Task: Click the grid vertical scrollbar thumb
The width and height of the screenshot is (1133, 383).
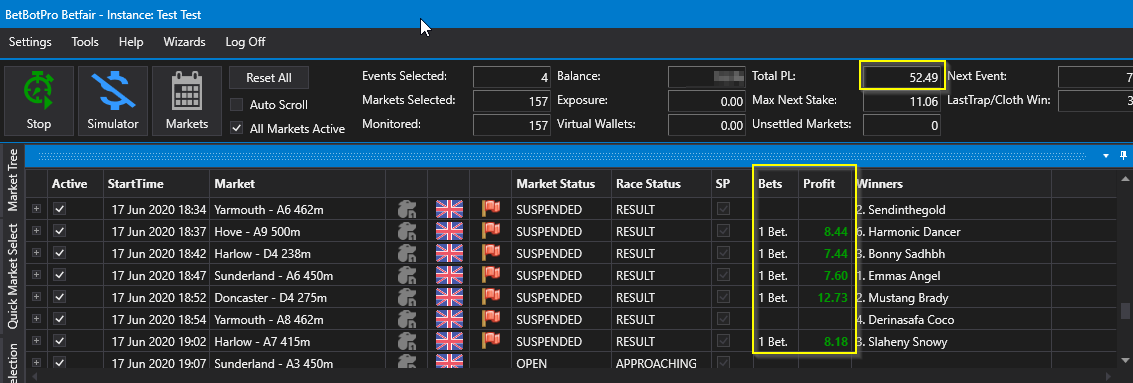Action: point(1124,311)
